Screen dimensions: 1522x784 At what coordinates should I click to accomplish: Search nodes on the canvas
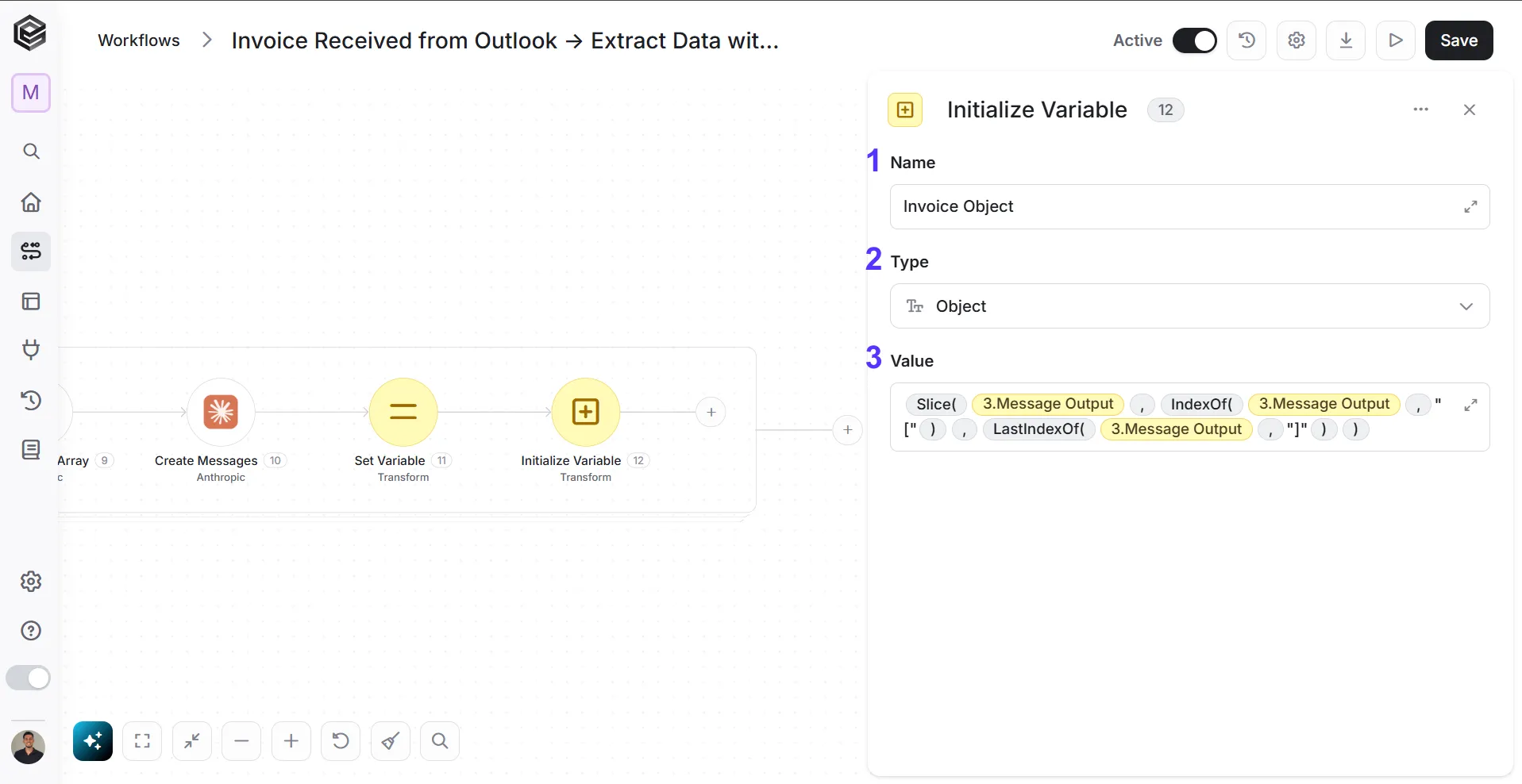(440, 741)
